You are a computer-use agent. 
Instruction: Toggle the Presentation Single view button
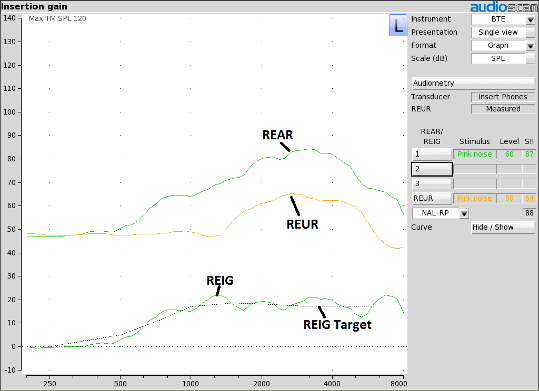pyautogui.click(x=503, y=32)
